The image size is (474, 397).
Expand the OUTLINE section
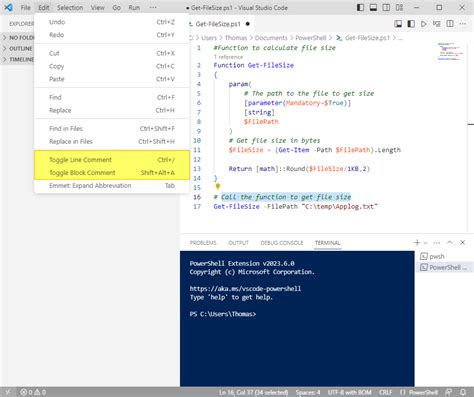point(17,49)
